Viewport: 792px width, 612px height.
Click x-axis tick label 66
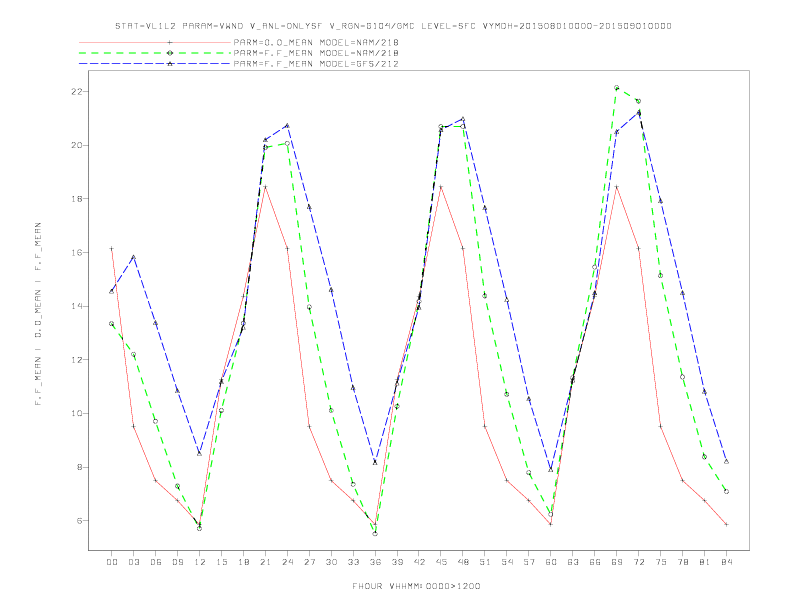(x=595, y=562)
